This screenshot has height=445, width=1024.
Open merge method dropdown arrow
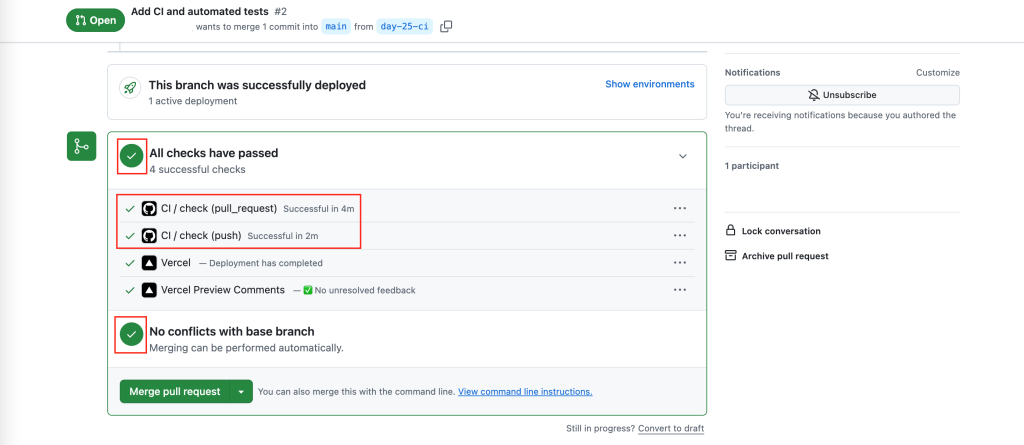(241, 391)
